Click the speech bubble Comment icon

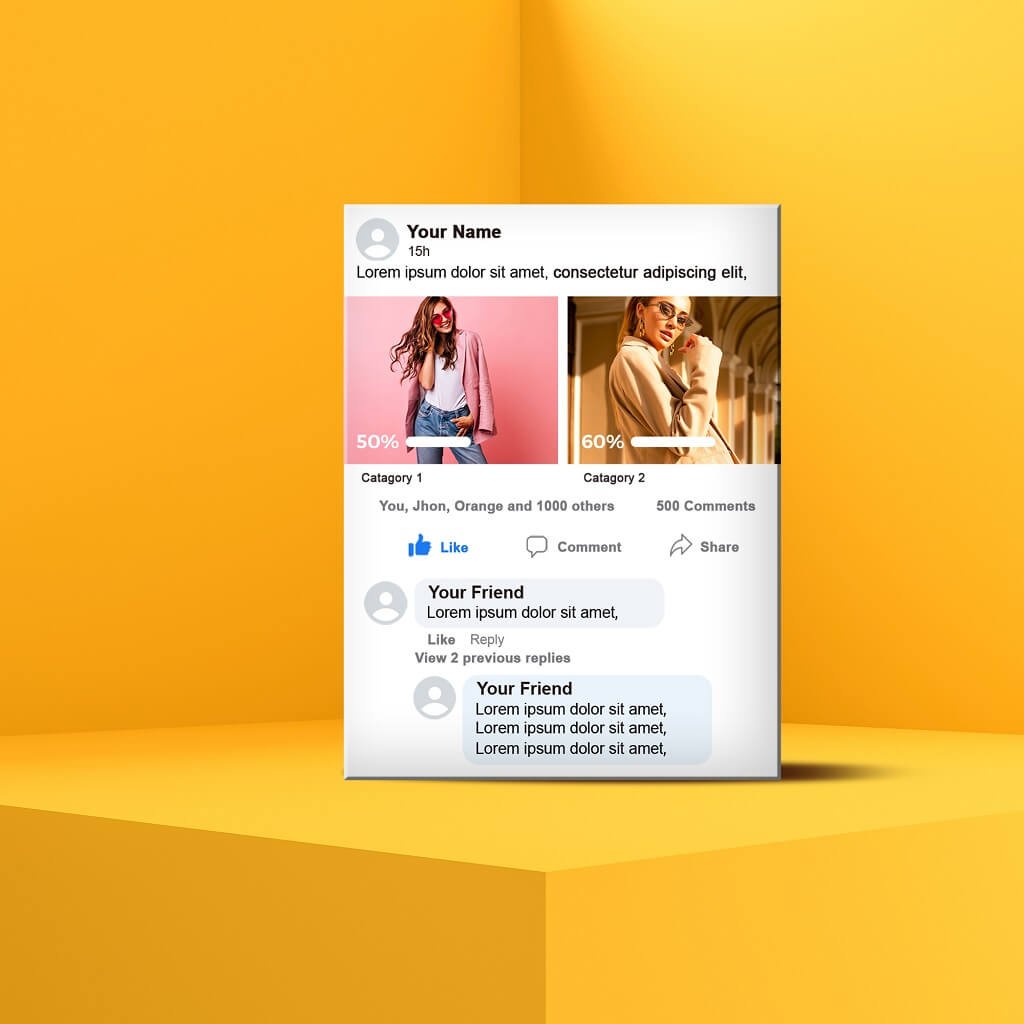[536, 546]
